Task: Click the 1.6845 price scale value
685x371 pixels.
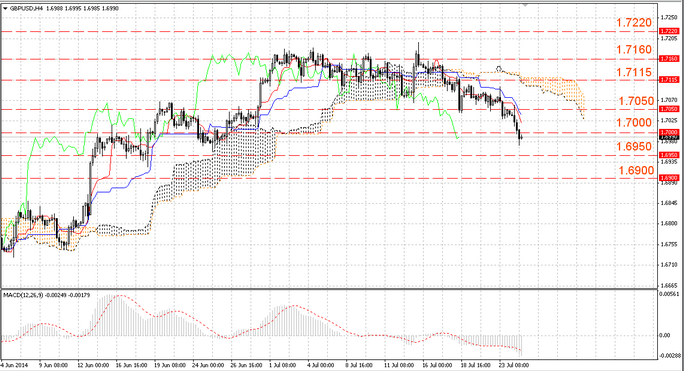Action: coord(669,203)
